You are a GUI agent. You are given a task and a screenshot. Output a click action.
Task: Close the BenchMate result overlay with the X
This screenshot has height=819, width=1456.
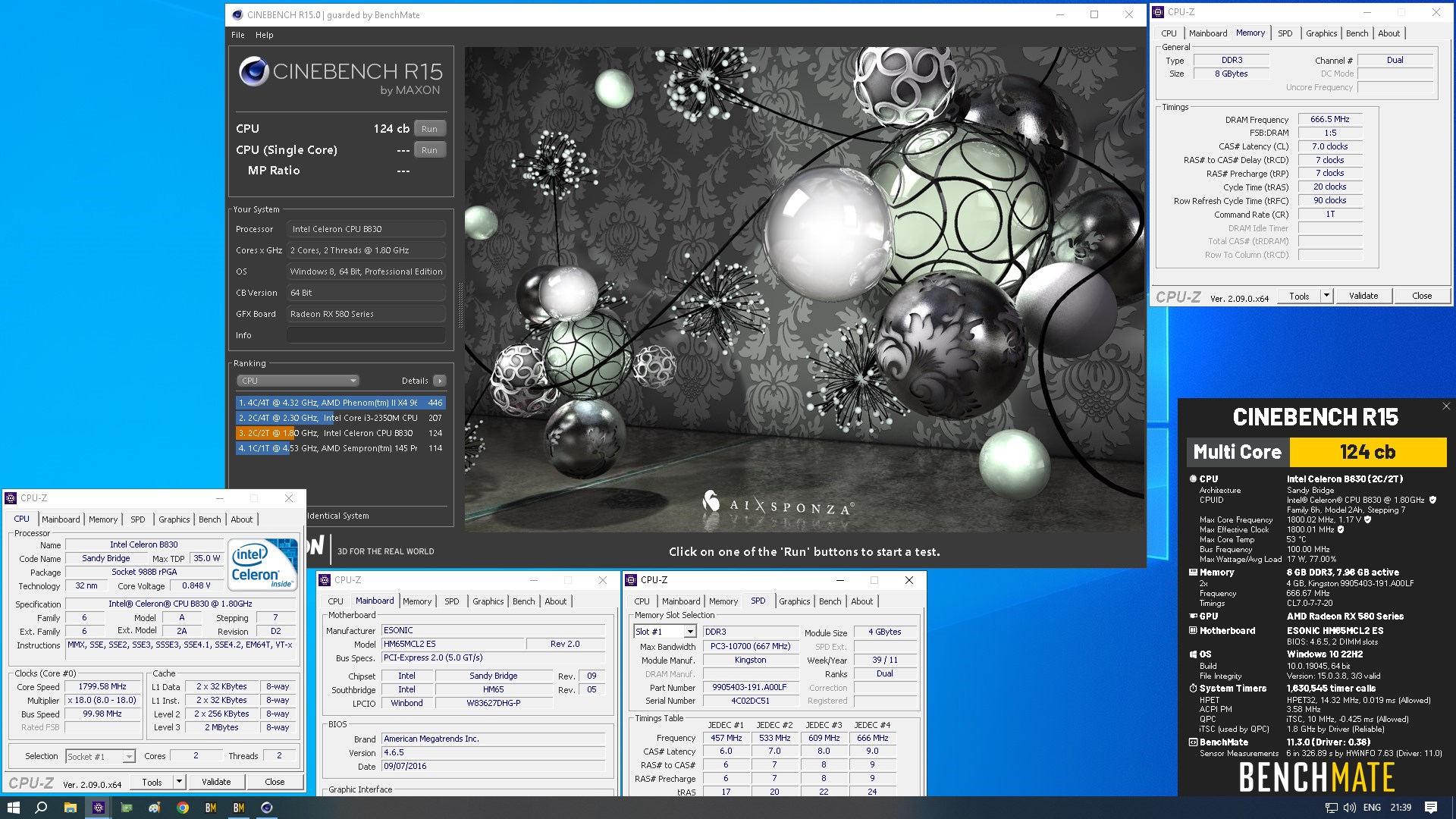pyautogui.click(x=1445, y=406)
